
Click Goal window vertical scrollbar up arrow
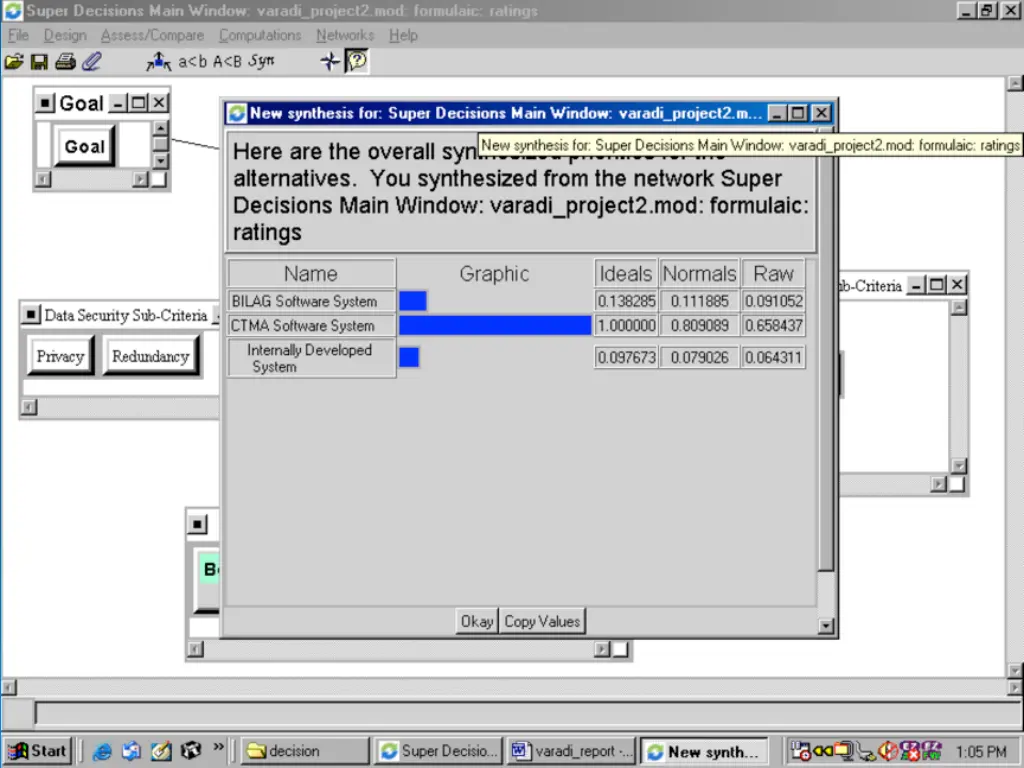161,127
